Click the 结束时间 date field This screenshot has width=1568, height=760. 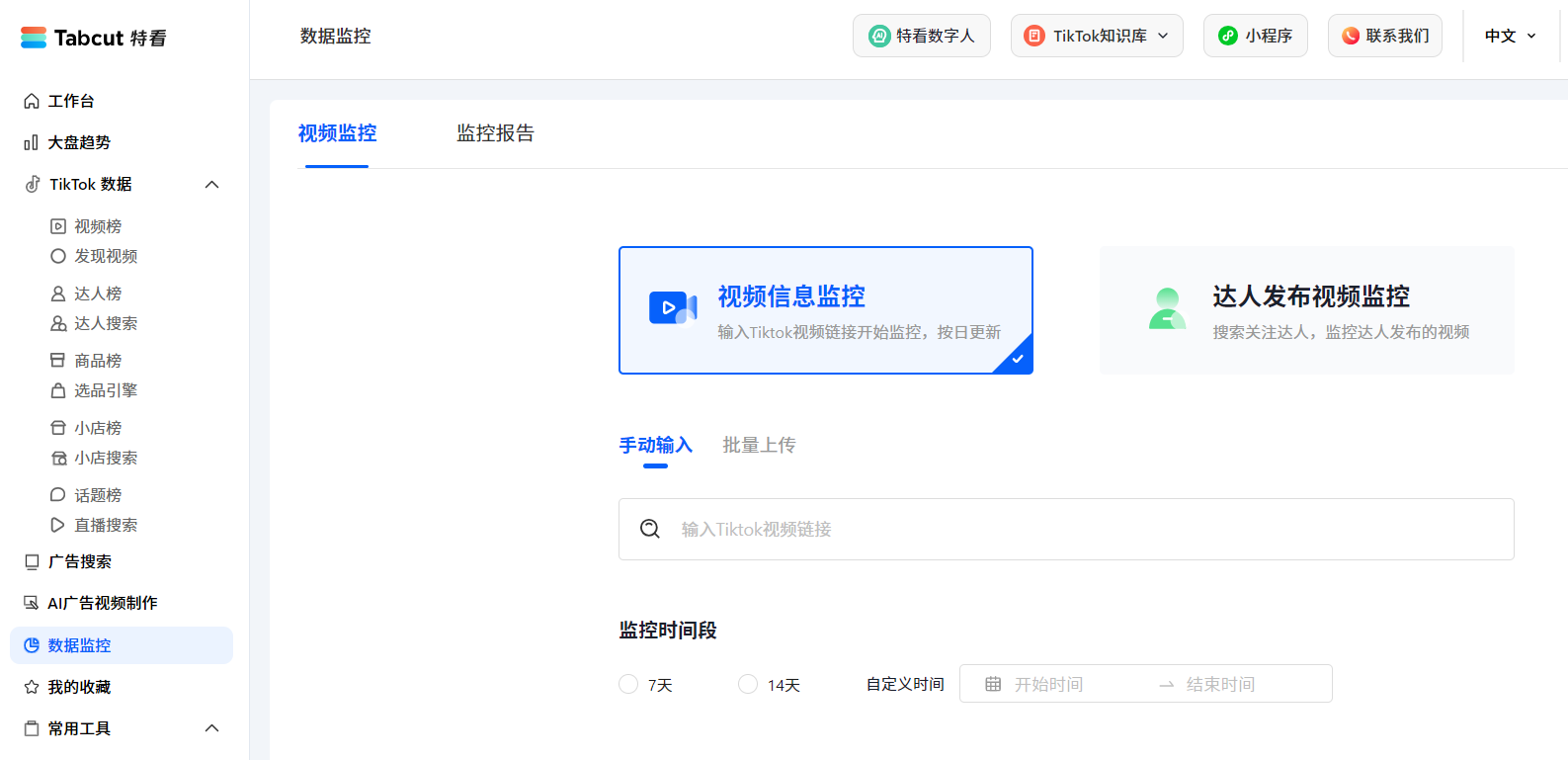point(1220,684)
